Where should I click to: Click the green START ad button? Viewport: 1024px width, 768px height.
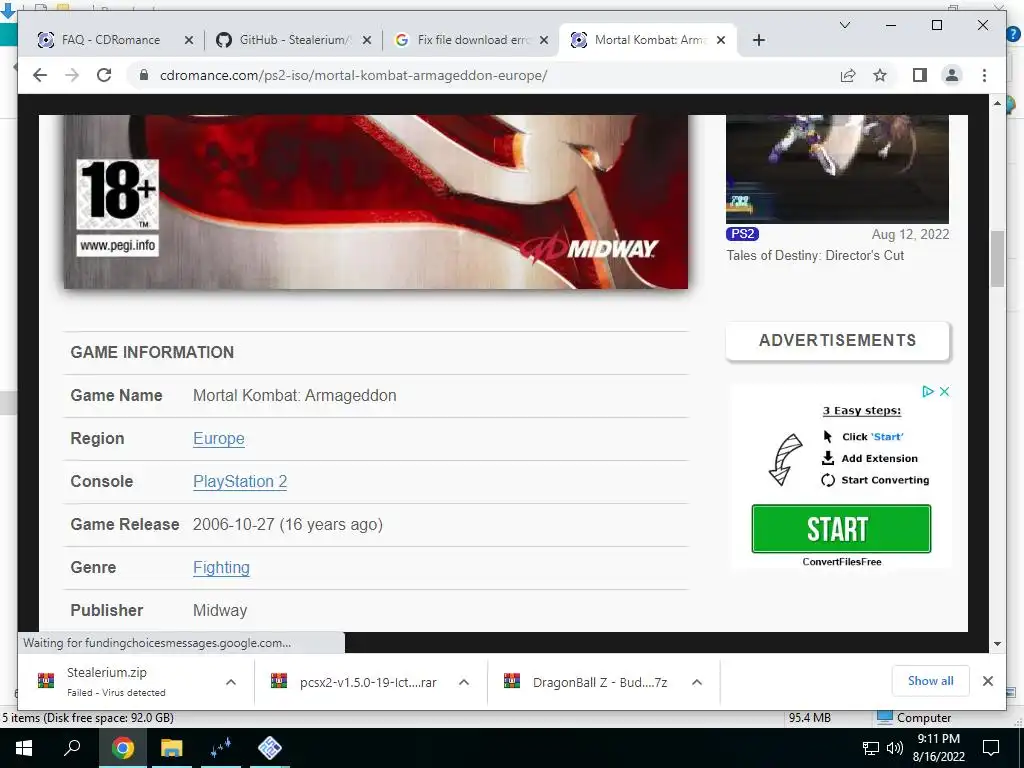(x=841, y=528)
